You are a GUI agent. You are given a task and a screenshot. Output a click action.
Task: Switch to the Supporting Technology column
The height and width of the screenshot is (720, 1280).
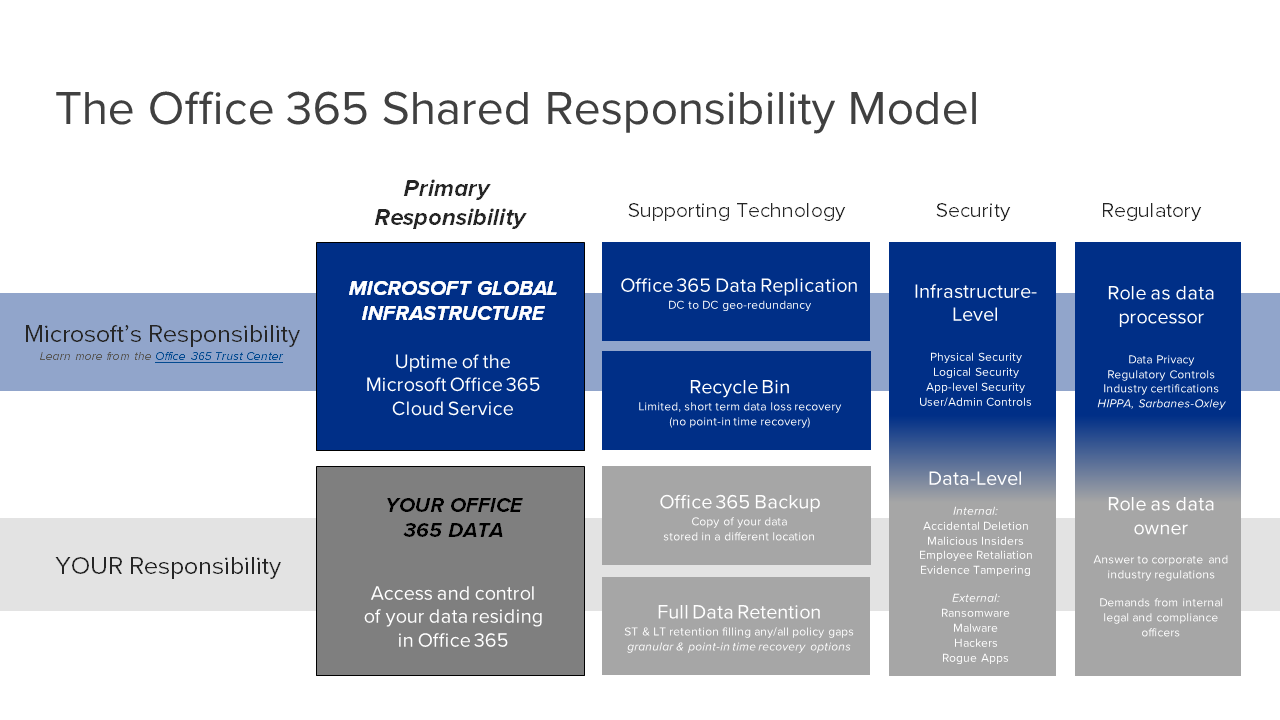[x=736, y=210]
